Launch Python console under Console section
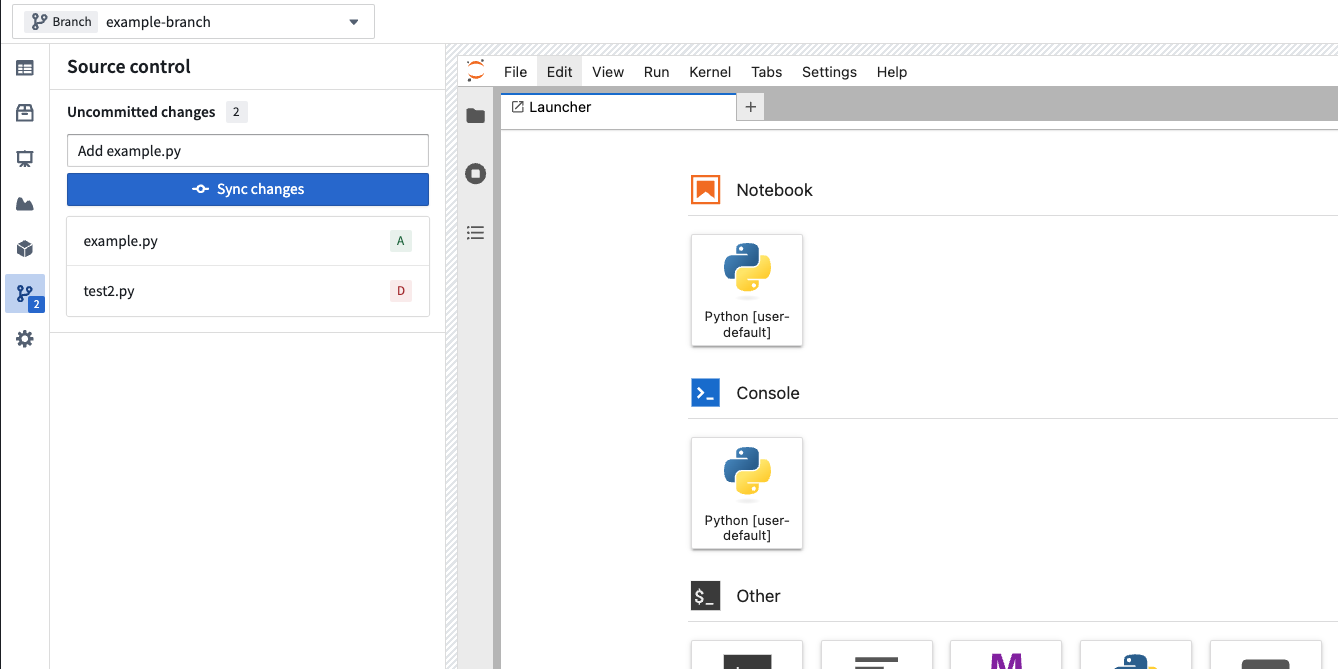This screenshot has height=669, width=1338. click(x=747, y=493)
